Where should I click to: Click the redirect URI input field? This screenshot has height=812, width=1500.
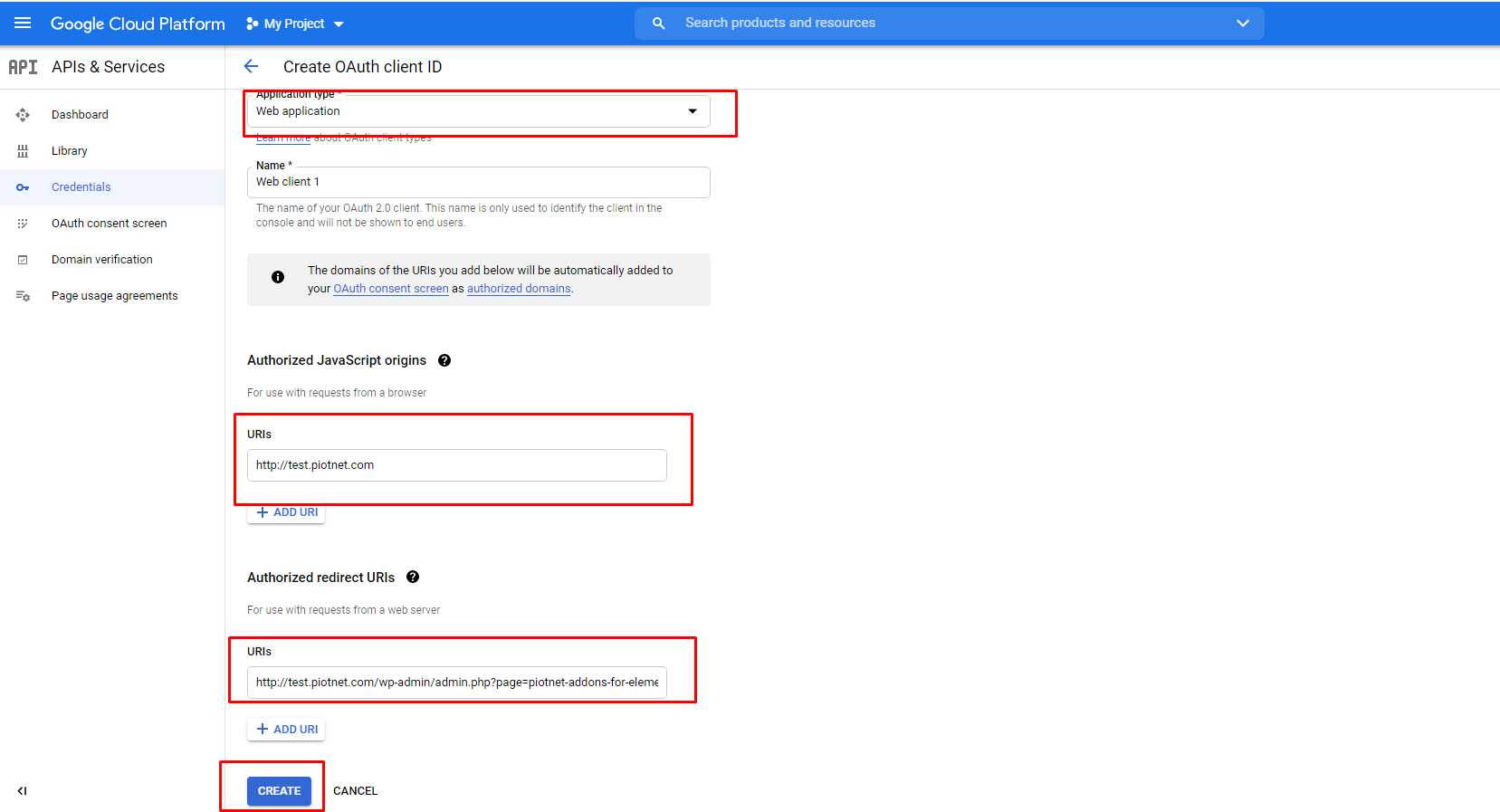coord(456,683)
